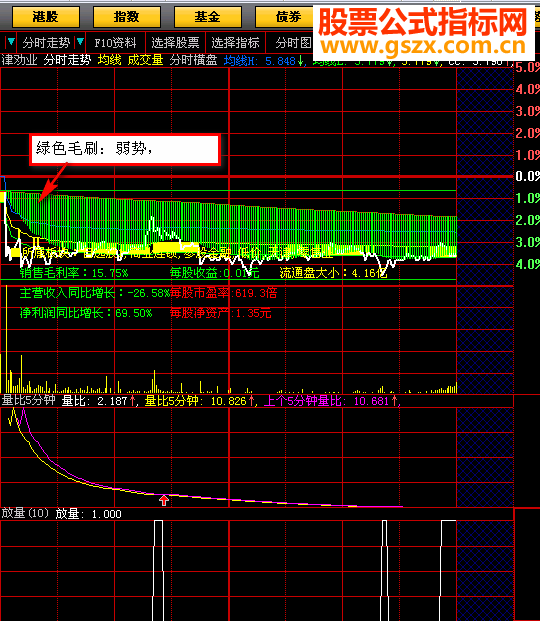Select the yellow 均线 indicator label
Viewport: 540px width, 621px height.
point(110,60)
